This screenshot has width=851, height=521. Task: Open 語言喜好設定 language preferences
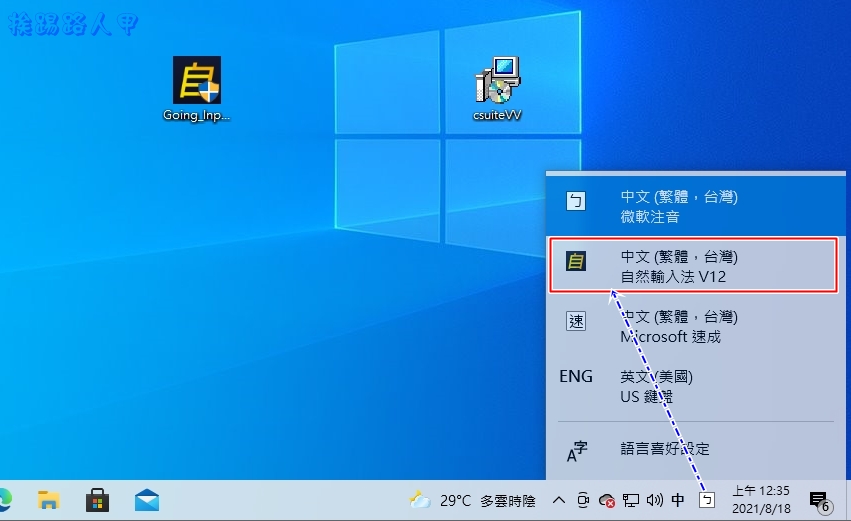coord(696,449)
